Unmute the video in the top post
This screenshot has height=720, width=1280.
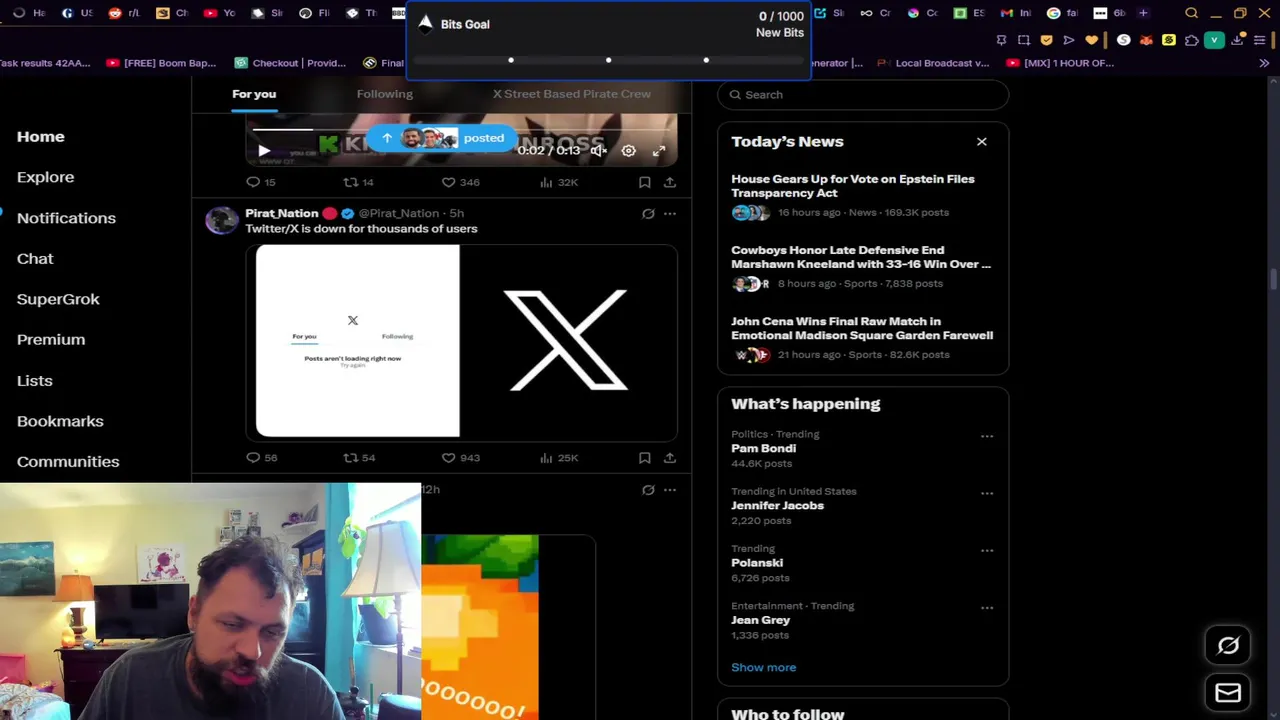click(598, 151)
